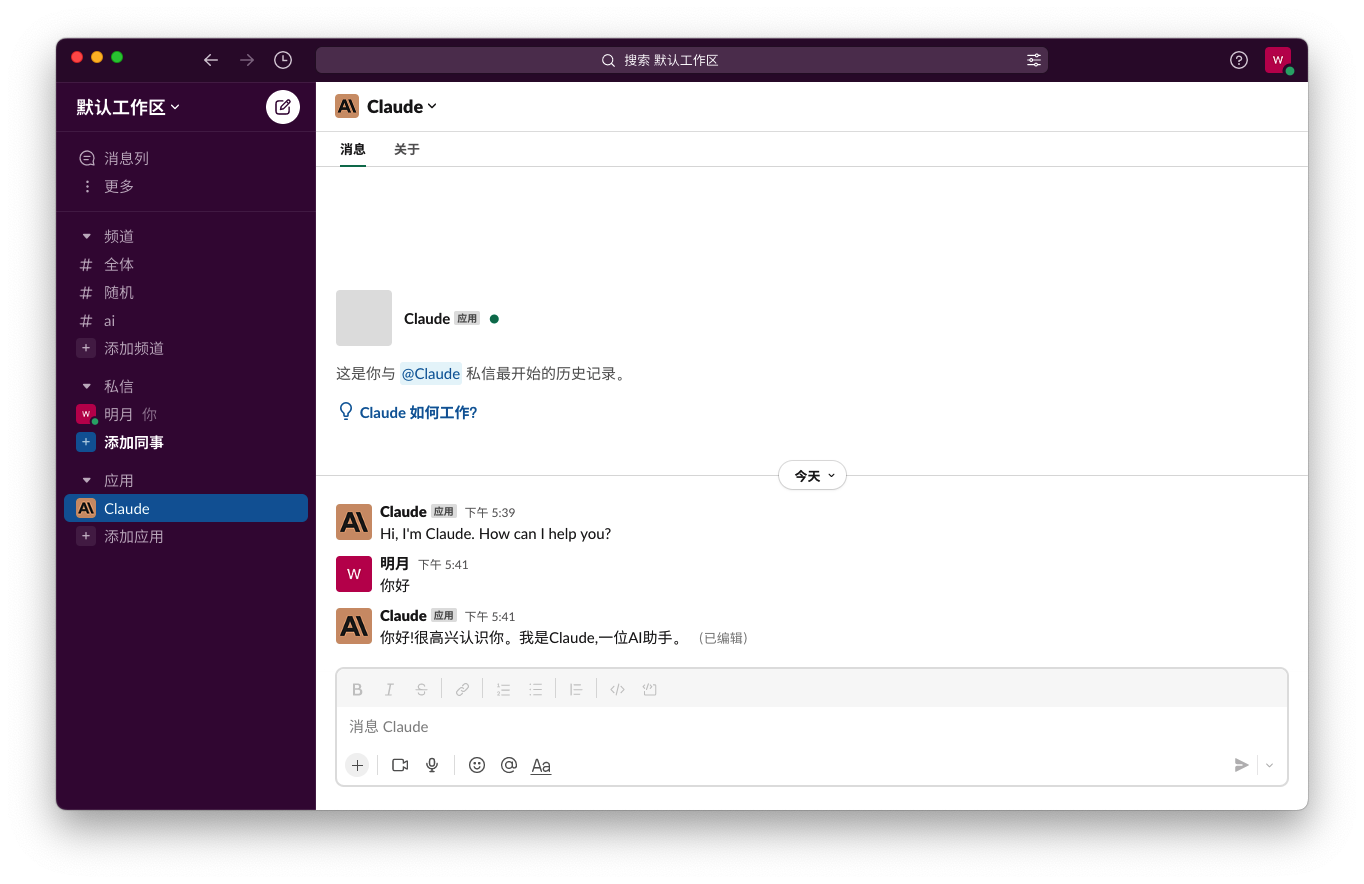The image size is (1364, 884).
Task: Go back in history with left arrow
Action: [x=211, y=60]
